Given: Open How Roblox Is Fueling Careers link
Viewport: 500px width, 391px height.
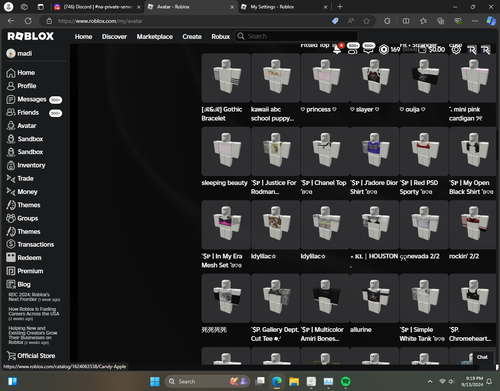Looking at the screenshot, I should point(34,314).
